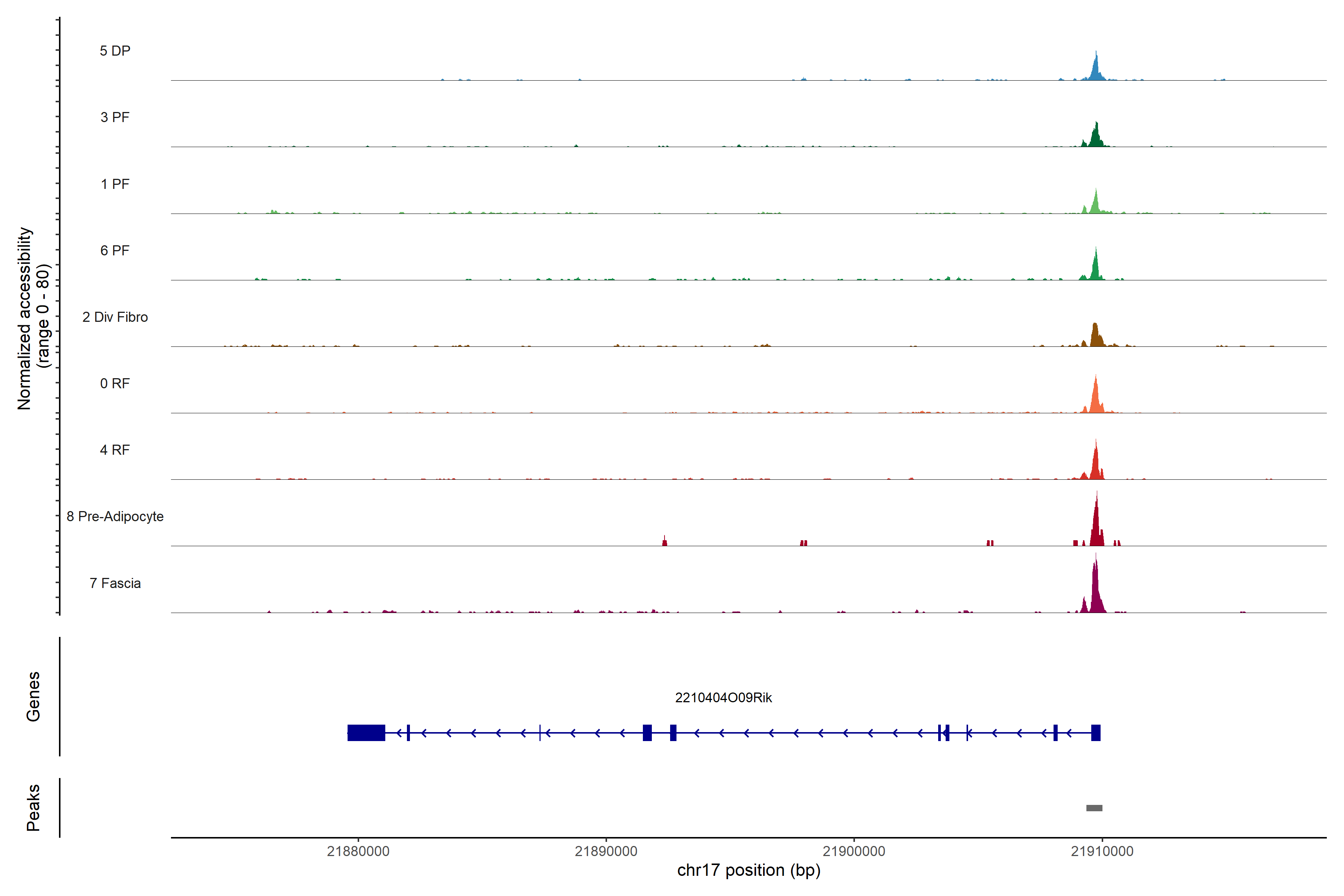Click the chr17 position axis title

point(749,870)
